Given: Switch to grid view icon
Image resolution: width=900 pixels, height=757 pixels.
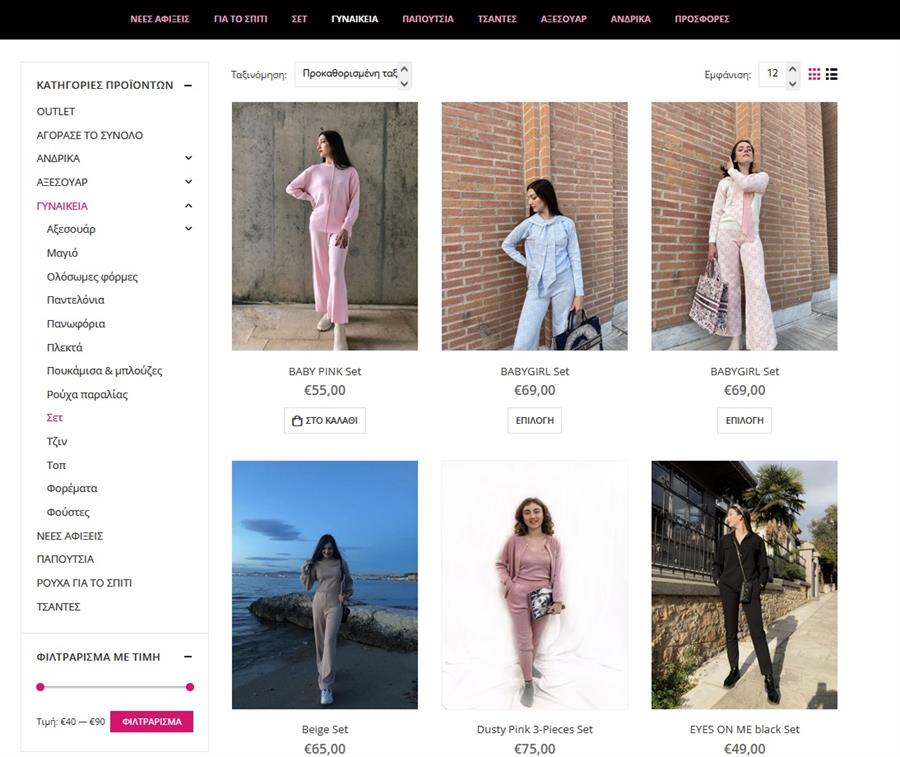Looking at the screenshot, I should pyautogui.click(x=814, y=74).
